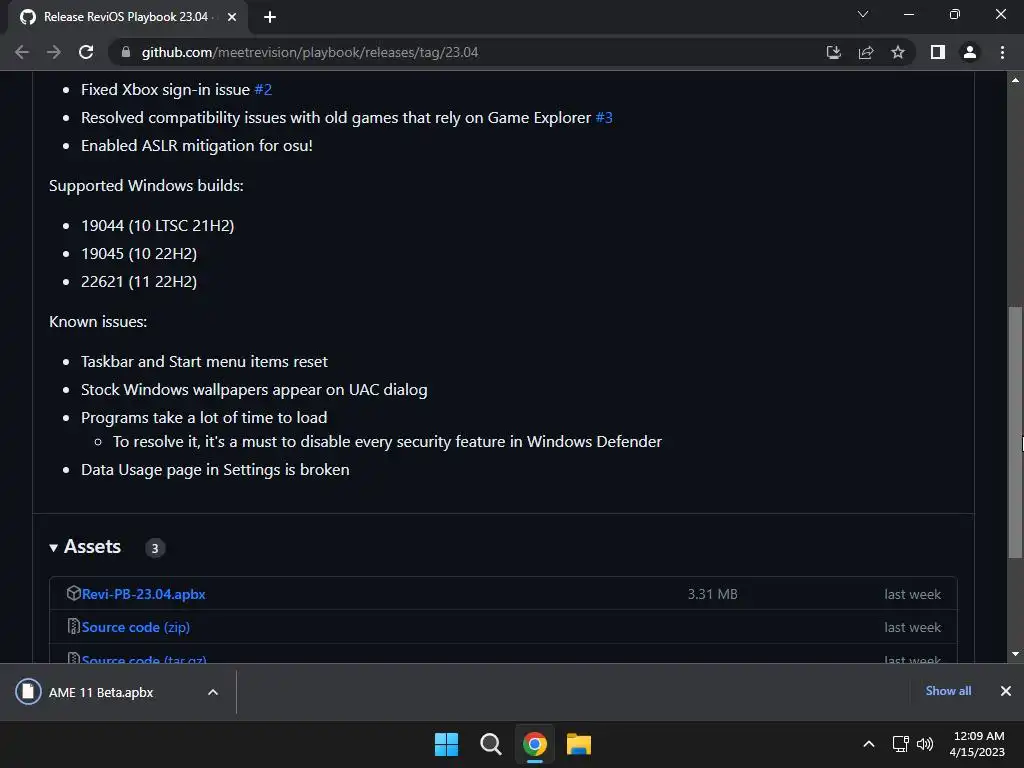Click Chrome icon in the taskbar
This screenshot has width=1024, height=768.
click(x=535, y=744)
